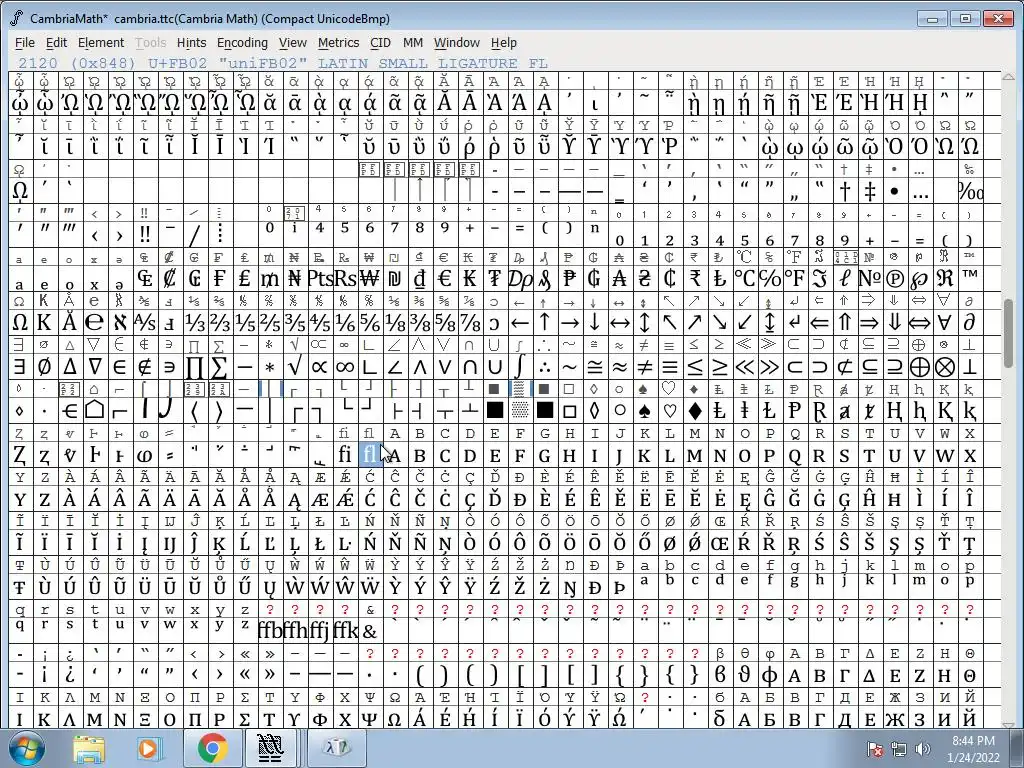
Task: Open the Help menu
Action: (504, 42)
